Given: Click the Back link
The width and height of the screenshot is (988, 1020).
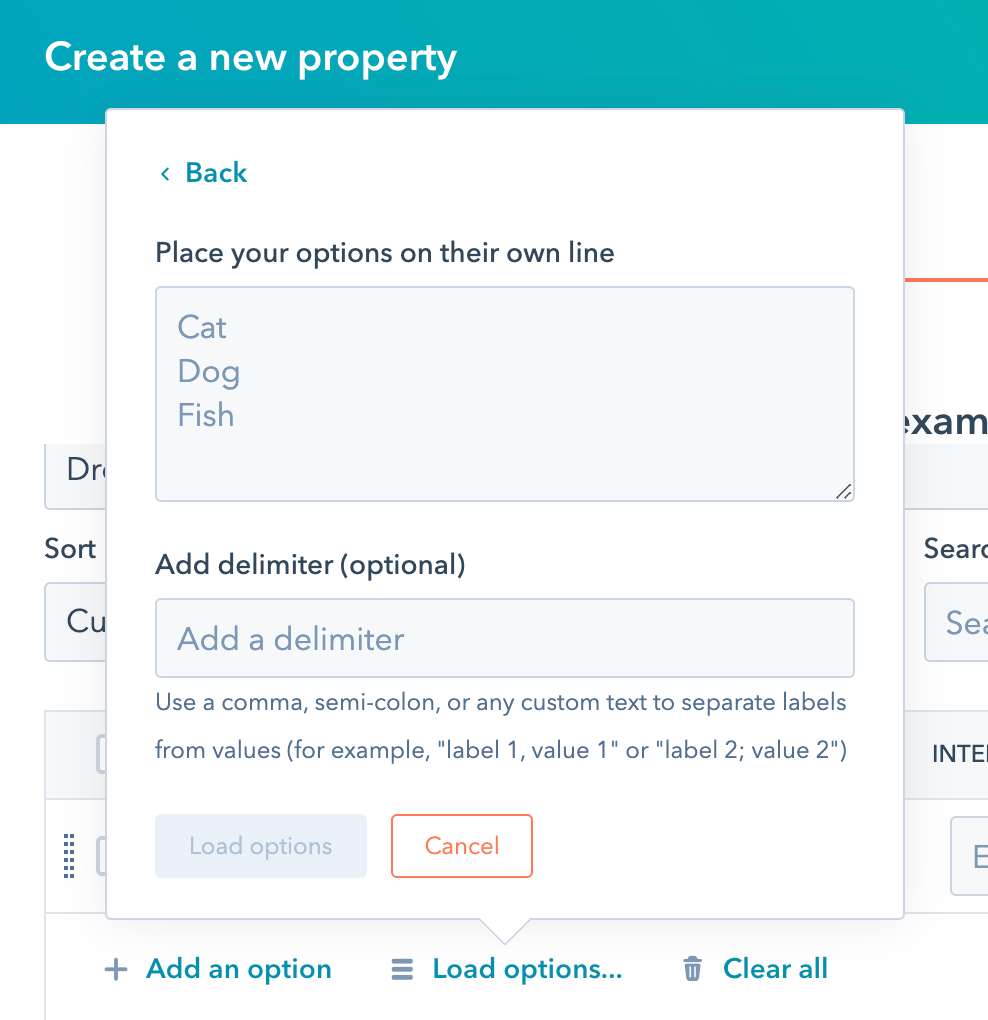Looking at the screenshot, I should click(214, 173).
